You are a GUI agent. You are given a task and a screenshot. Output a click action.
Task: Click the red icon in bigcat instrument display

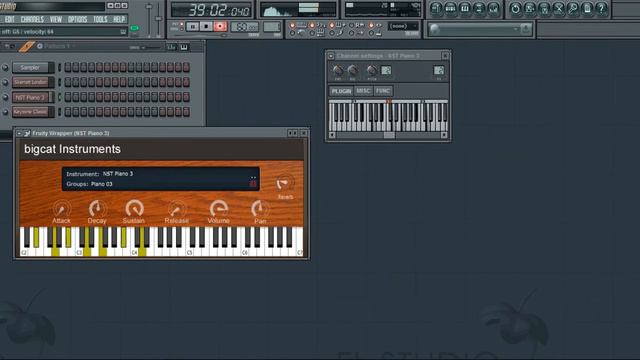click(253, 184)
